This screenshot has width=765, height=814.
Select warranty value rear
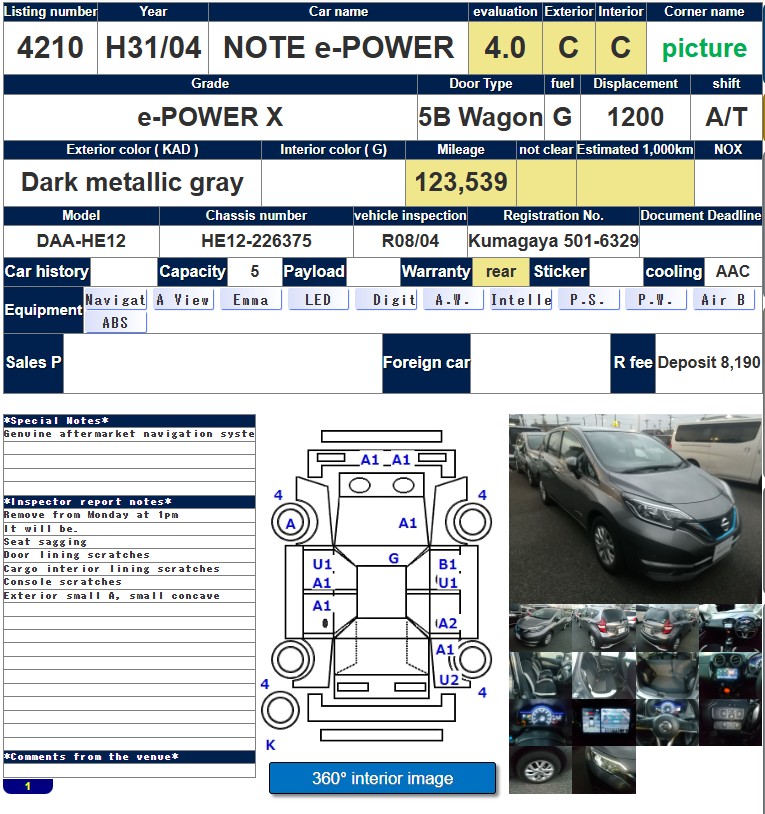(501, 272)
